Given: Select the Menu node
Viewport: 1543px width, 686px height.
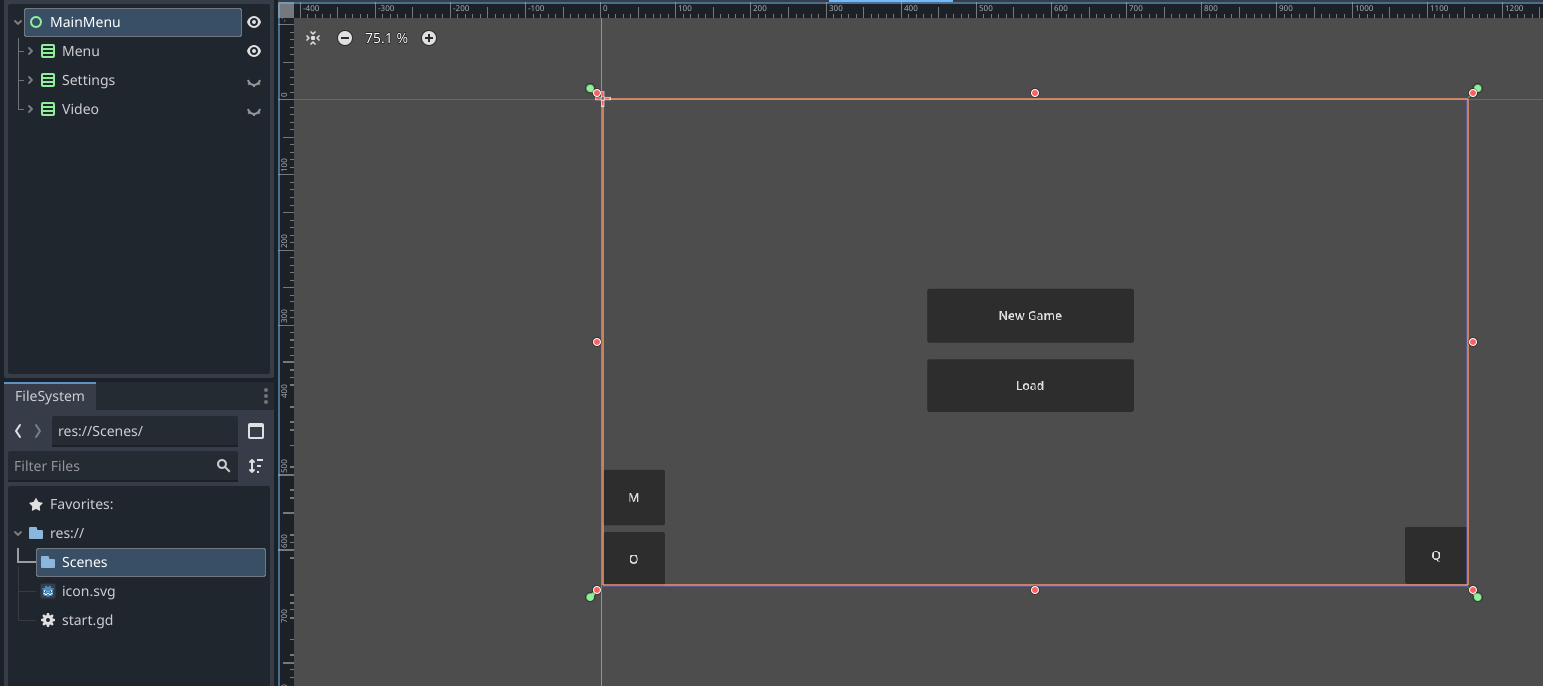Looking at the screenshot, I should [x=80, y=51].
